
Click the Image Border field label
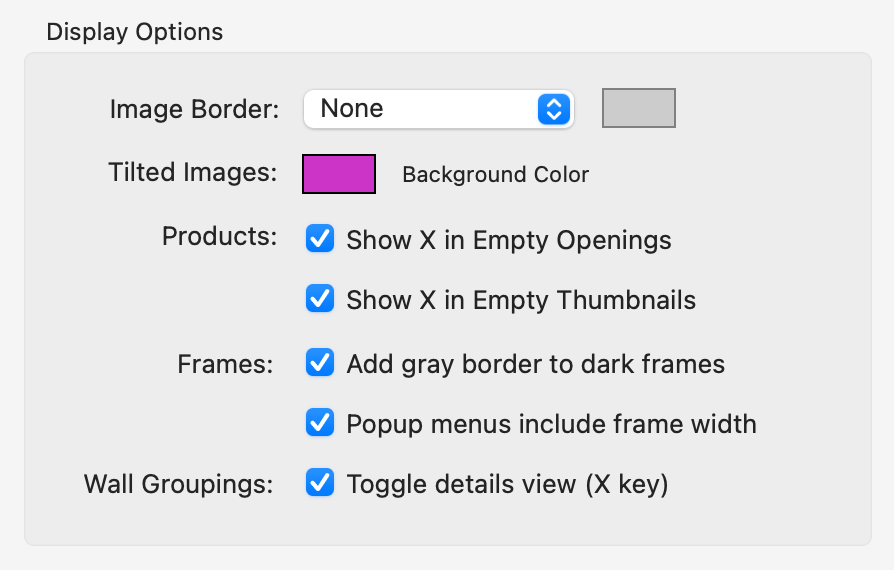(194, 110)
